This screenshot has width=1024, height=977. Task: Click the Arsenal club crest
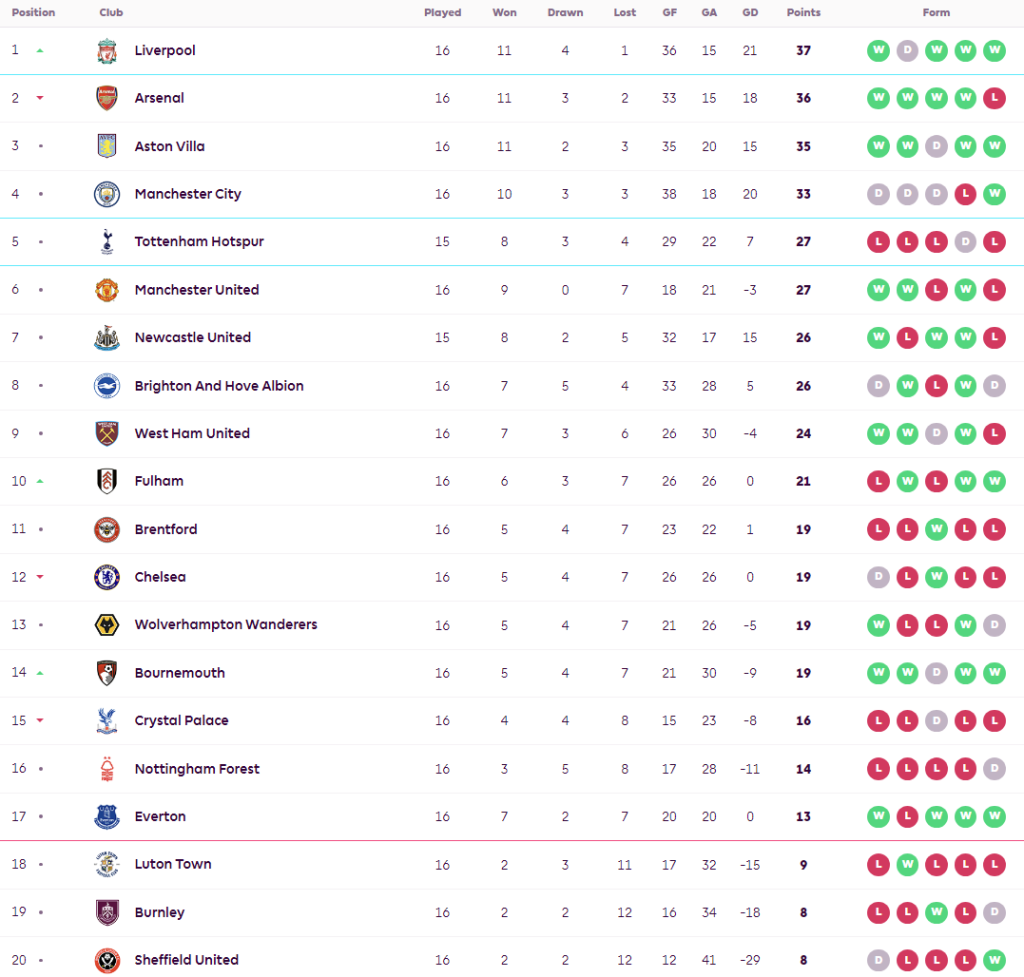107,98
